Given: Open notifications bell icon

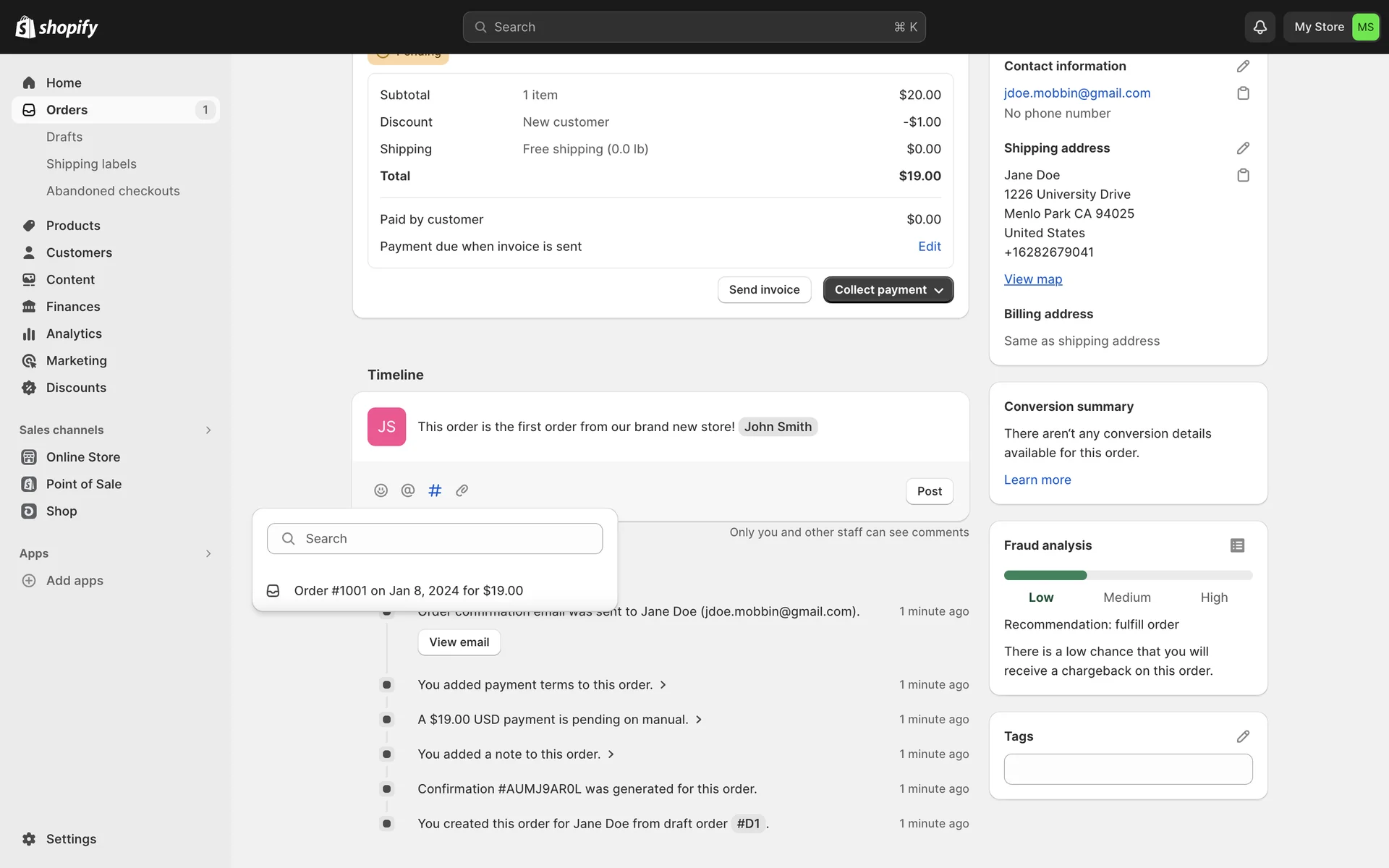Looking at the screenshot, I should pyautogui.click(x=1260, y=27).
